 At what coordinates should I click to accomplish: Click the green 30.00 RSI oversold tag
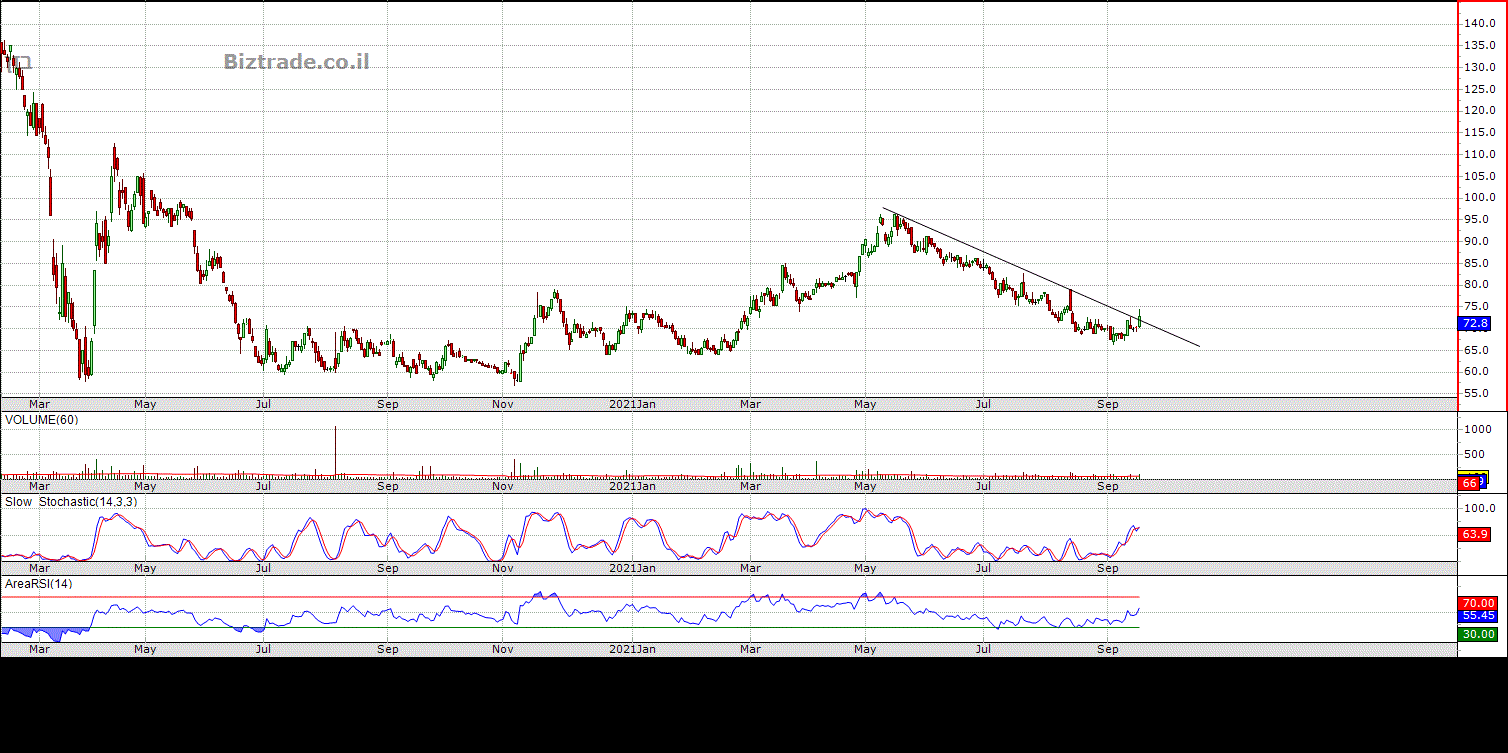click(1479, 634)
